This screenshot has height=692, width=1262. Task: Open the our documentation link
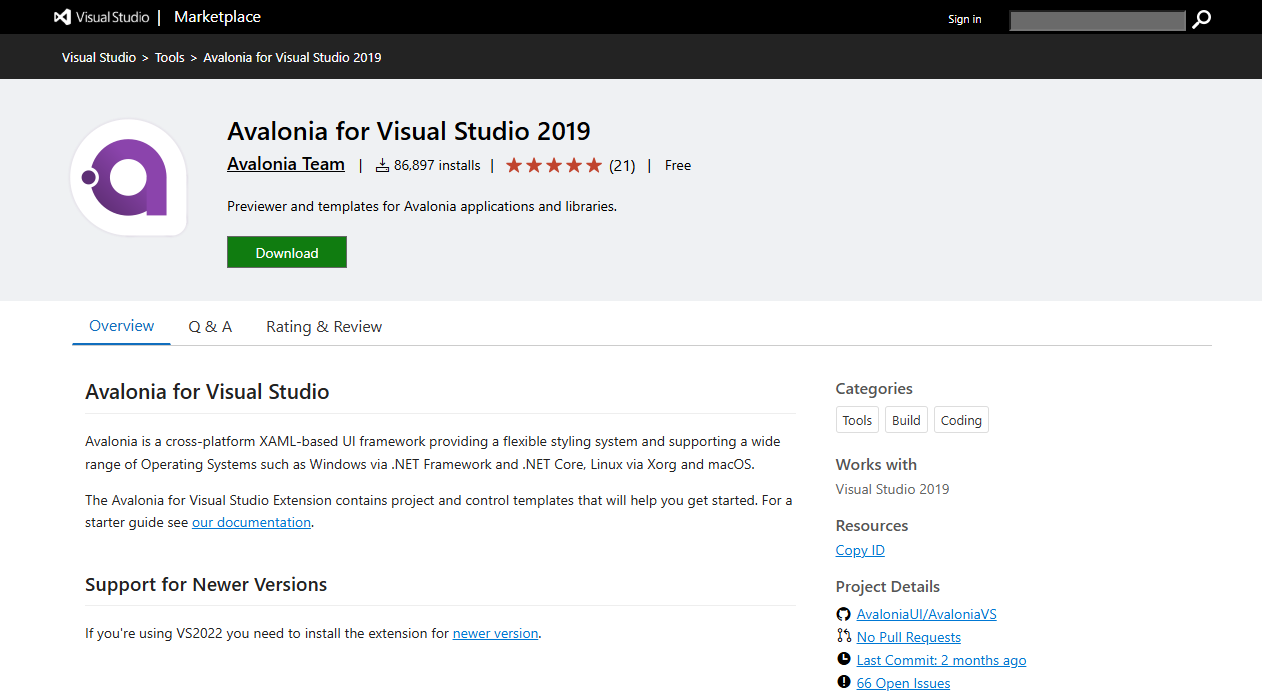click(x=252, y=522)
